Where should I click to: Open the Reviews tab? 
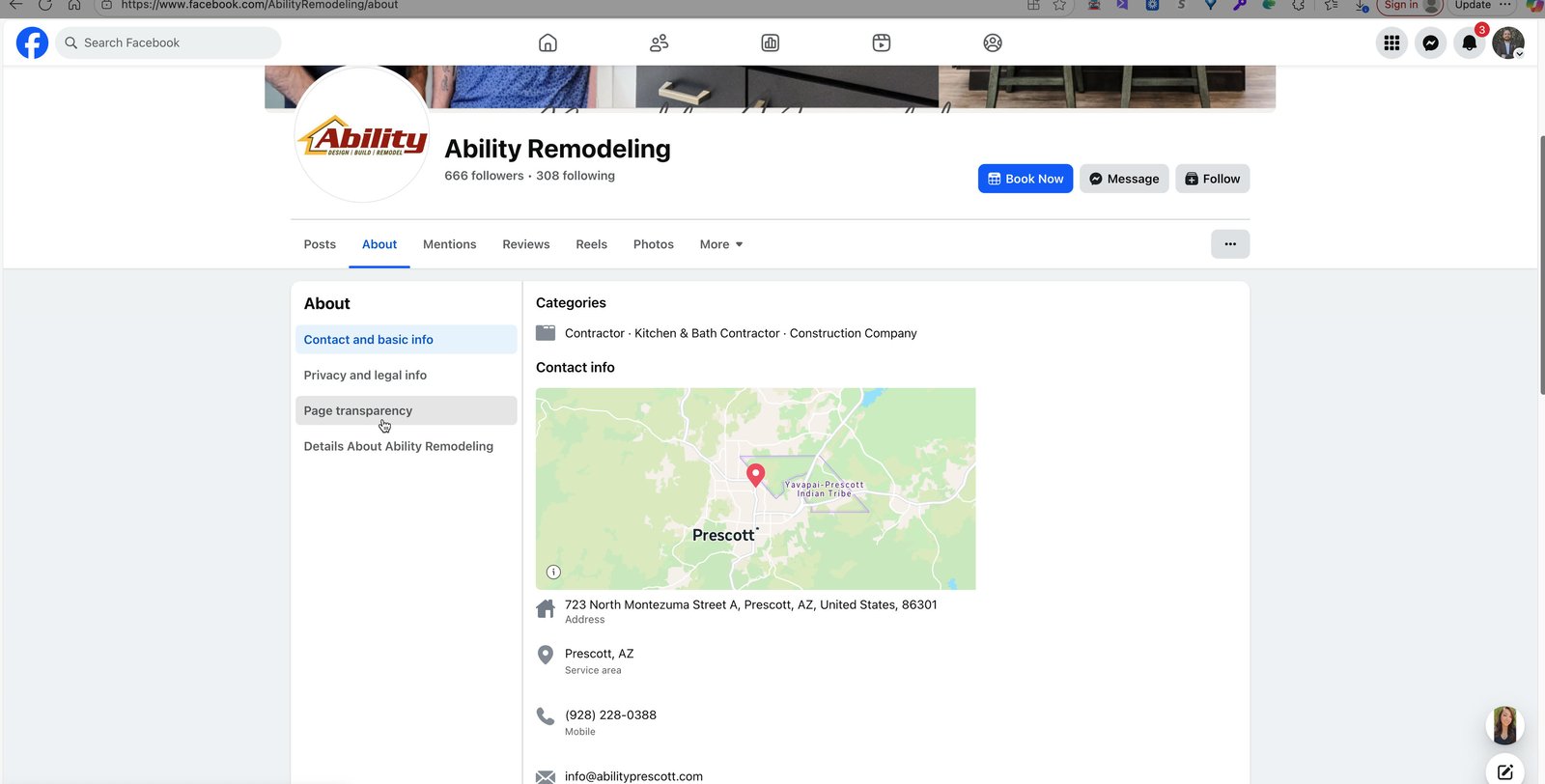(526, 244)
